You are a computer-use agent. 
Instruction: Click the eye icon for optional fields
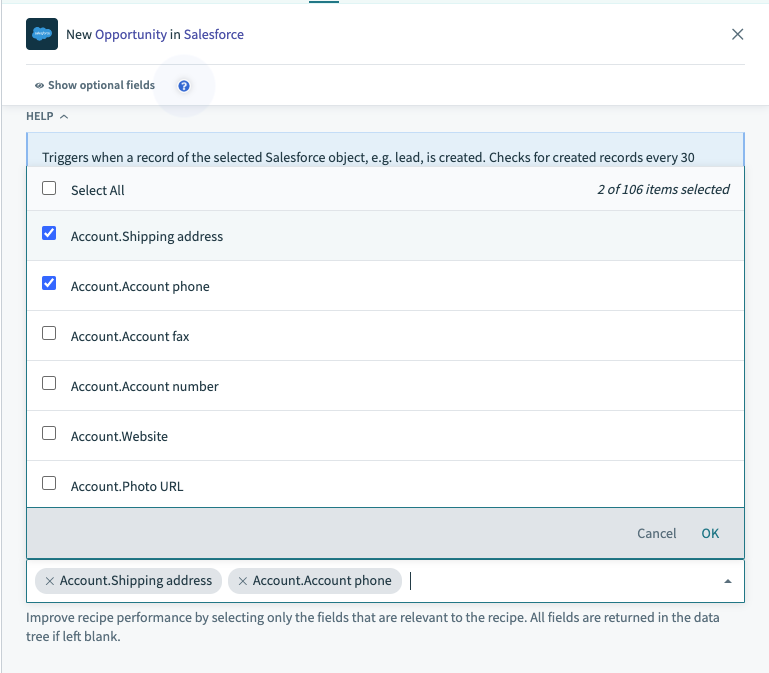[x=39, y=86]
